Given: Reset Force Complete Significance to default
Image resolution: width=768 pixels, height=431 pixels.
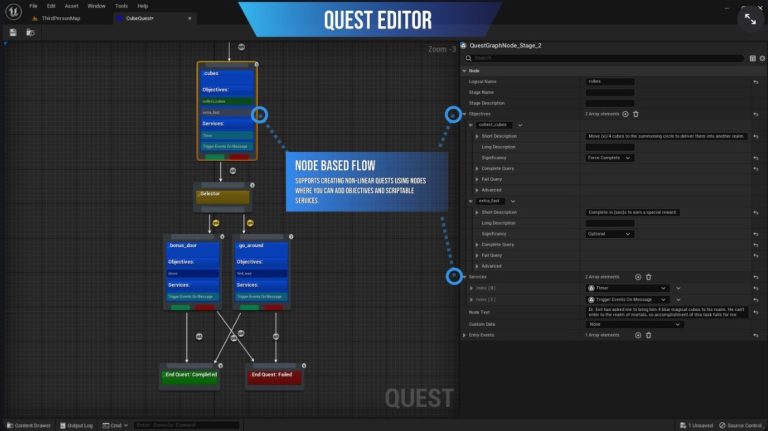Looking at the screenshot, I should click(x=756, y=158).
